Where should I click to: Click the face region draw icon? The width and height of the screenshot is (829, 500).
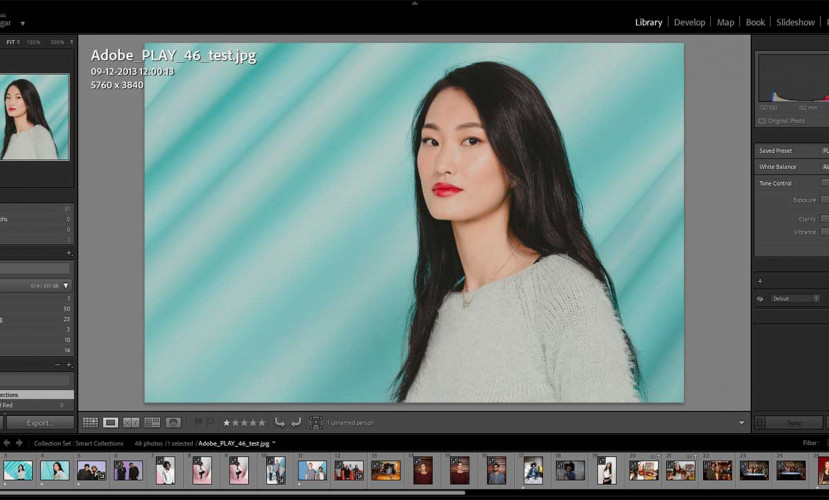[315, 423]
